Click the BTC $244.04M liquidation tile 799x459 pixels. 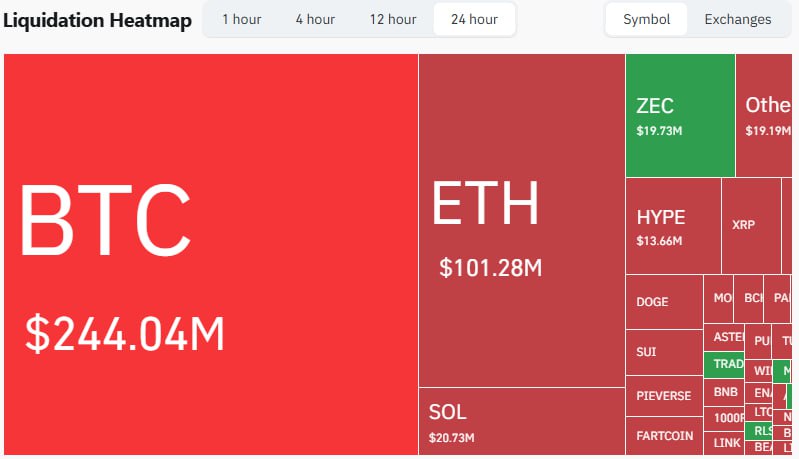point(210,255)
